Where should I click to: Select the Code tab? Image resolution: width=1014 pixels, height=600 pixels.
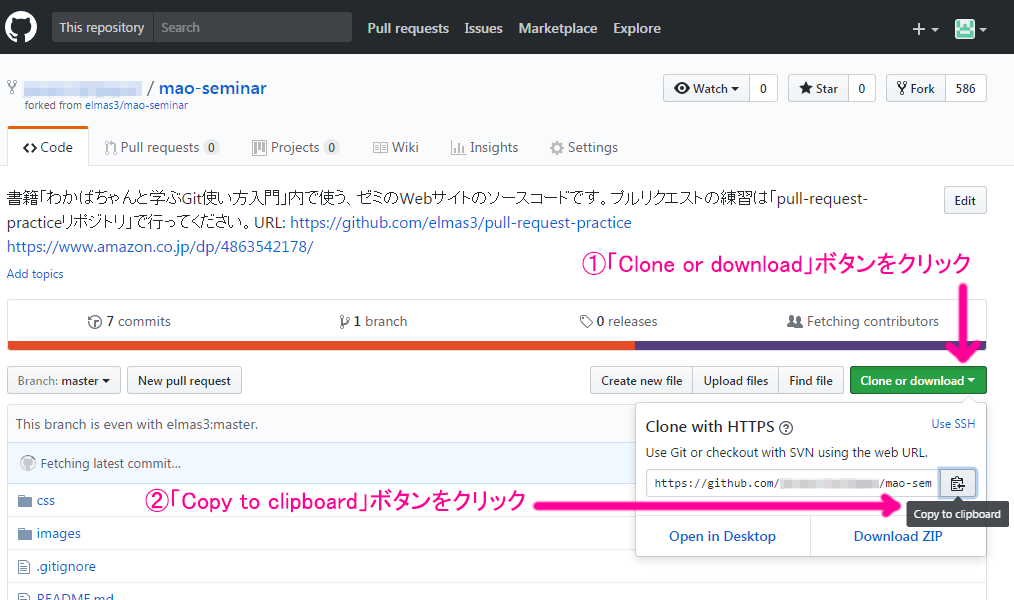48,147
